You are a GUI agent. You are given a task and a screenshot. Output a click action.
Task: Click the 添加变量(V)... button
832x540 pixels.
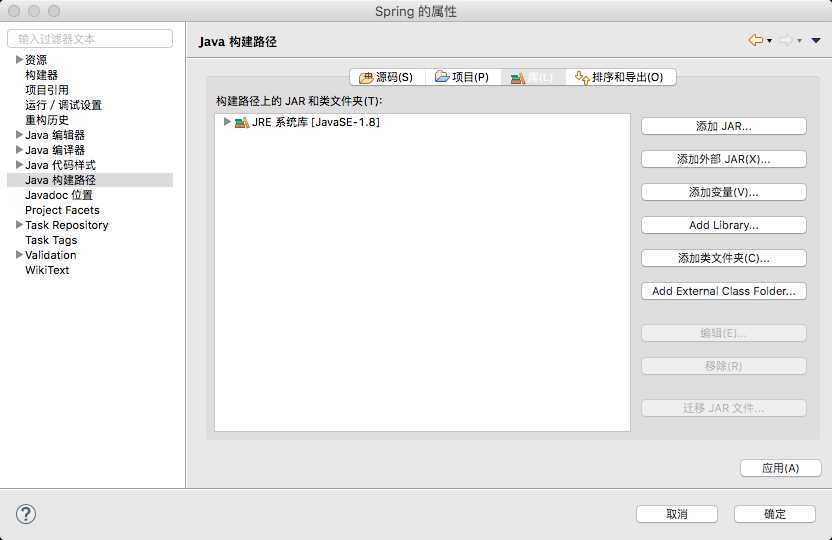pyautogui.click(x=724, y=192)
